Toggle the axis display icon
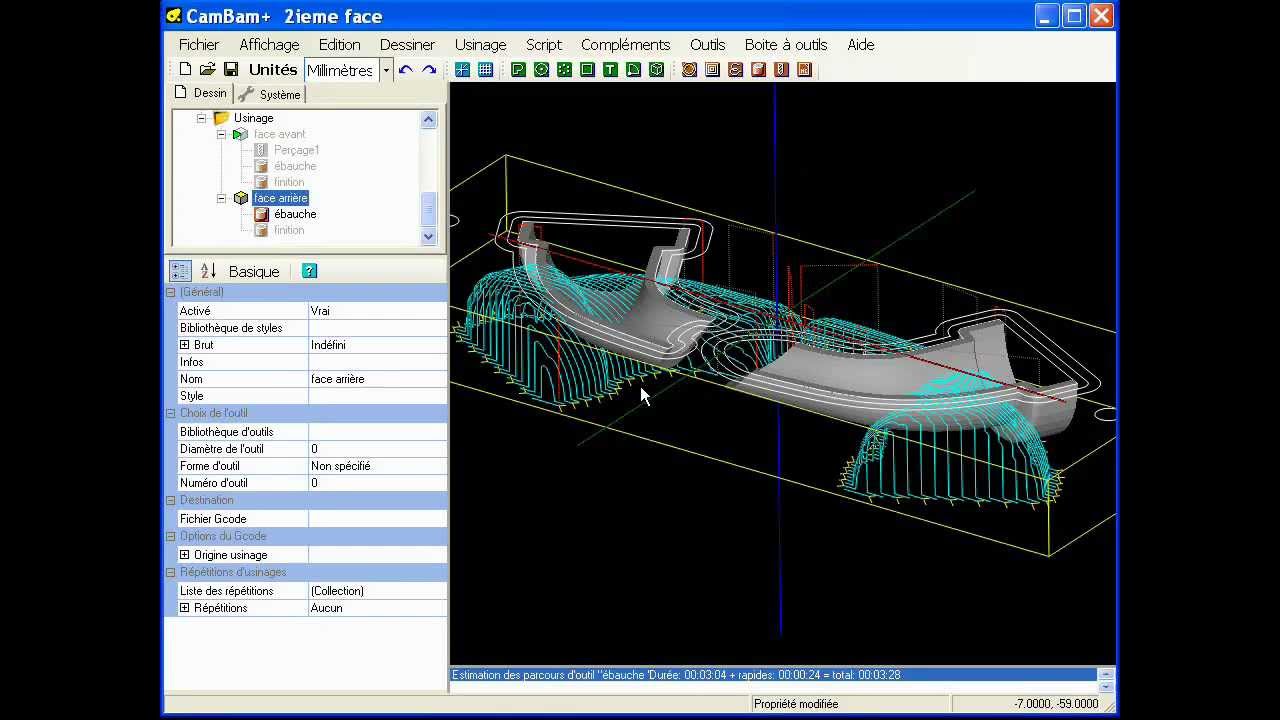 [x=462, y=69]
